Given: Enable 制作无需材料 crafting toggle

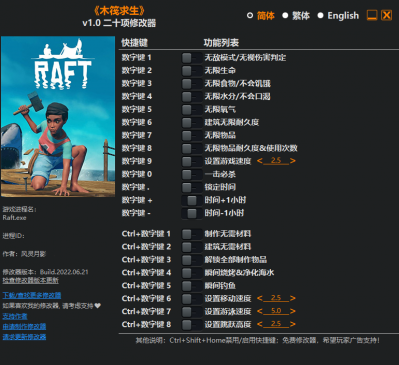Looking at the screenshot, I should (192, 234).
